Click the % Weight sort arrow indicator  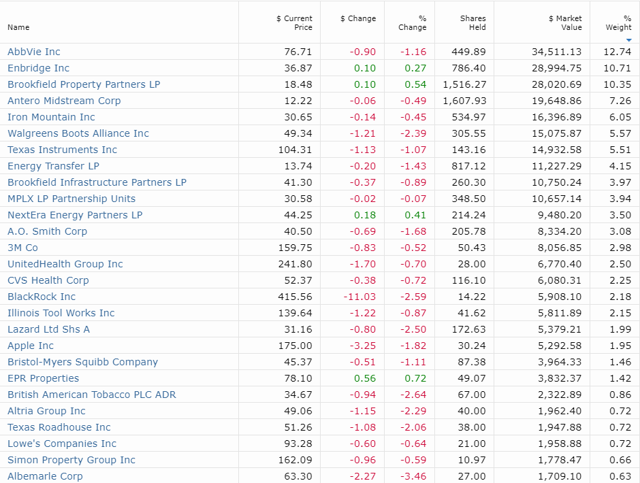(x=629, y=40)
